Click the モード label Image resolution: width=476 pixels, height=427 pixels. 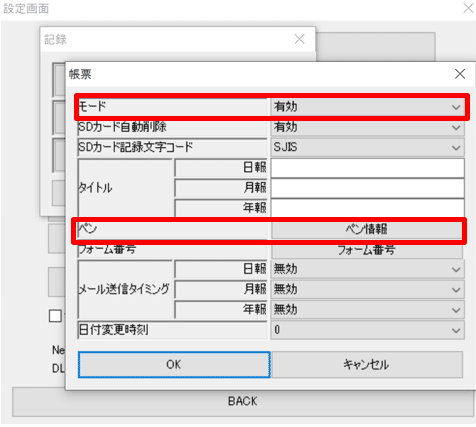[x=92, y=107]
